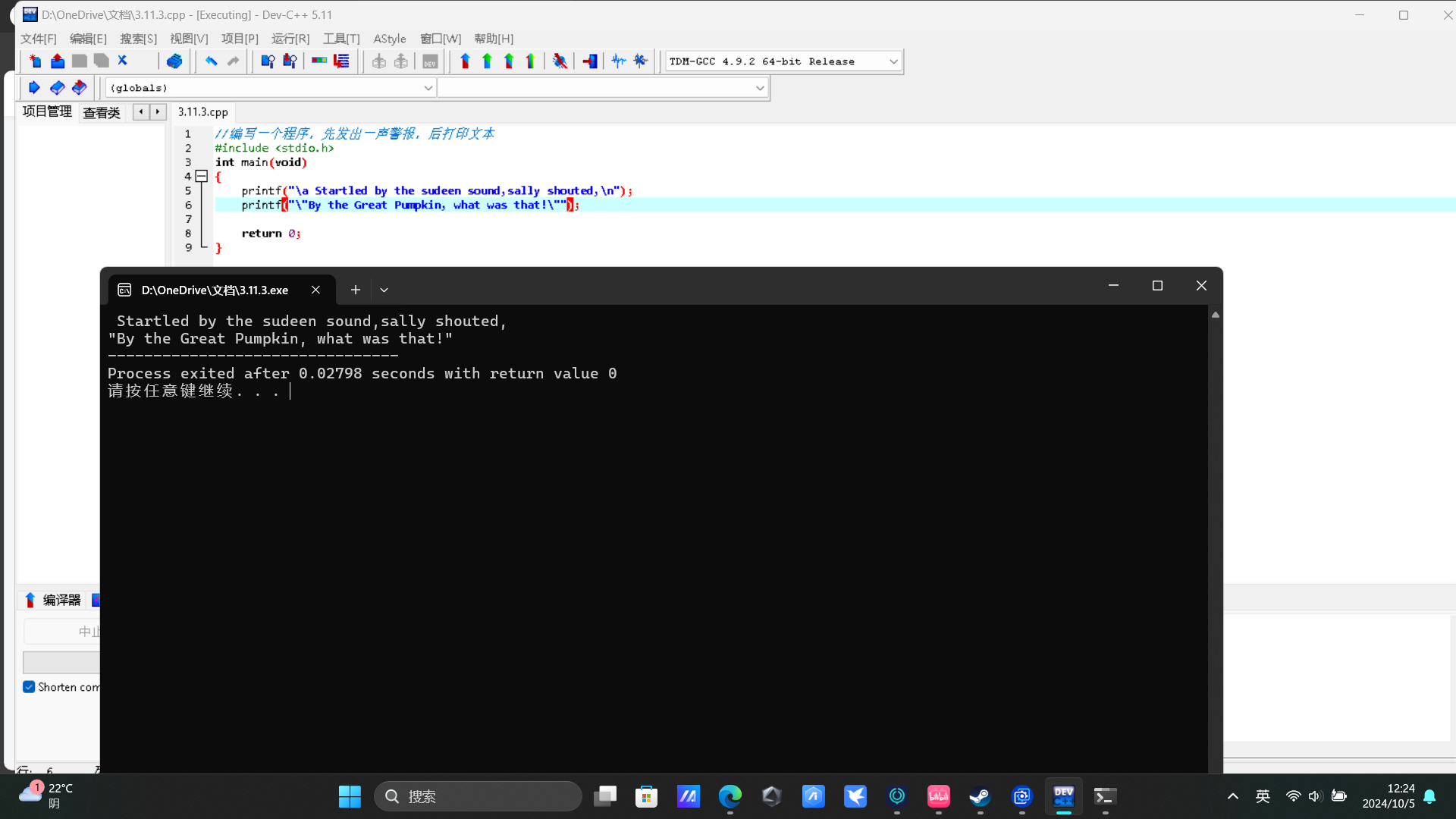
Task: Collapse the main function fold marker
Action: click(202, 177)
